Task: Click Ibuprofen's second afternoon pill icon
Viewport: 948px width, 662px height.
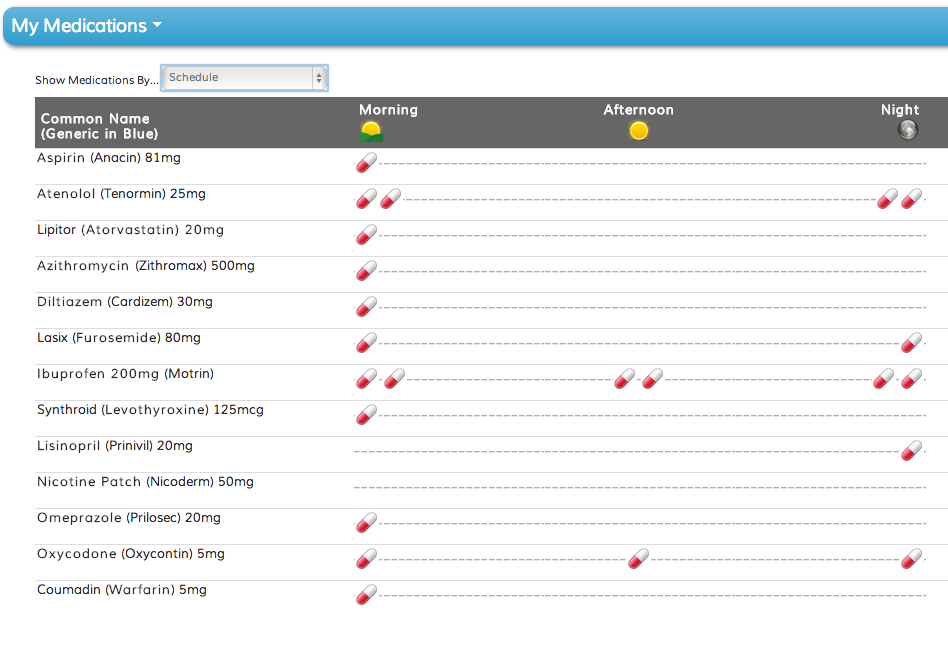Action: (x=653, y=378)
